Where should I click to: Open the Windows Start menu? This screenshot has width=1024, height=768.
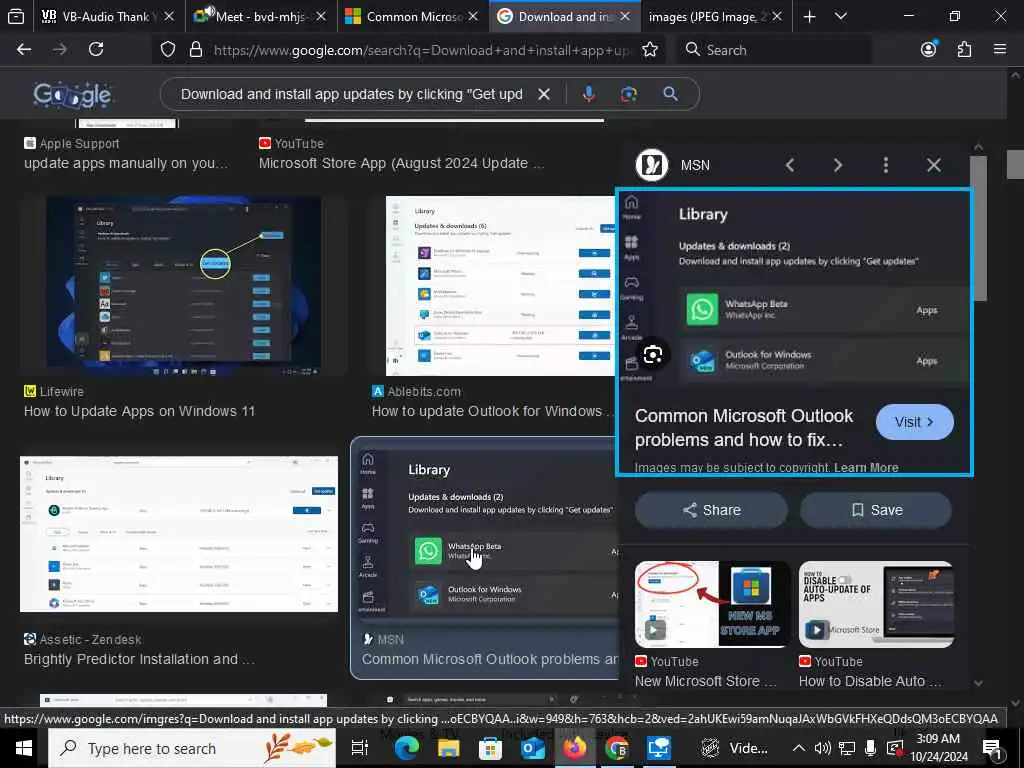pos(24,748)
